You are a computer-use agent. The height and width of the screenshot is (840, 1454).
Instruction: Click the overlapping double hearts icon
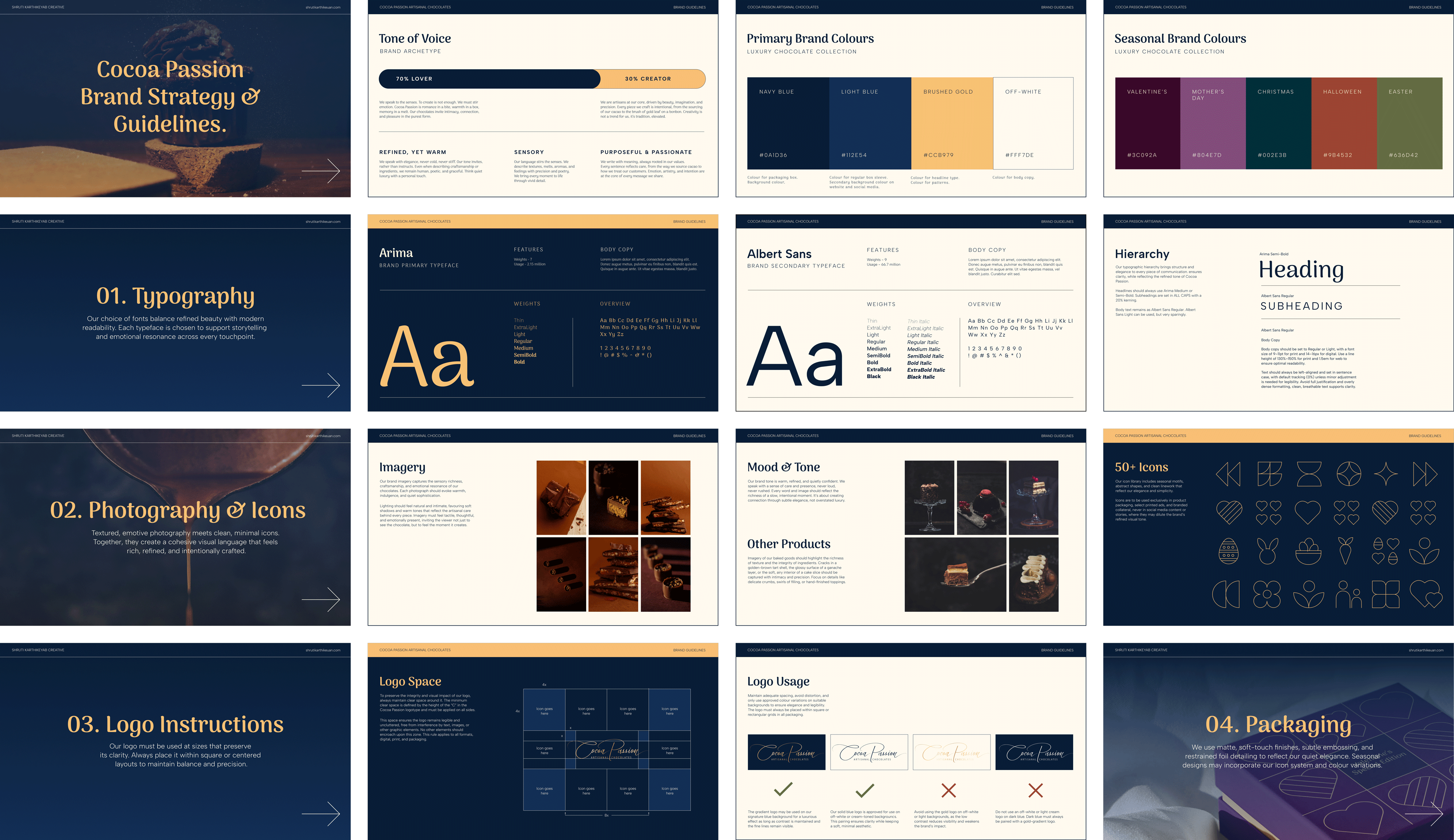1426,594
